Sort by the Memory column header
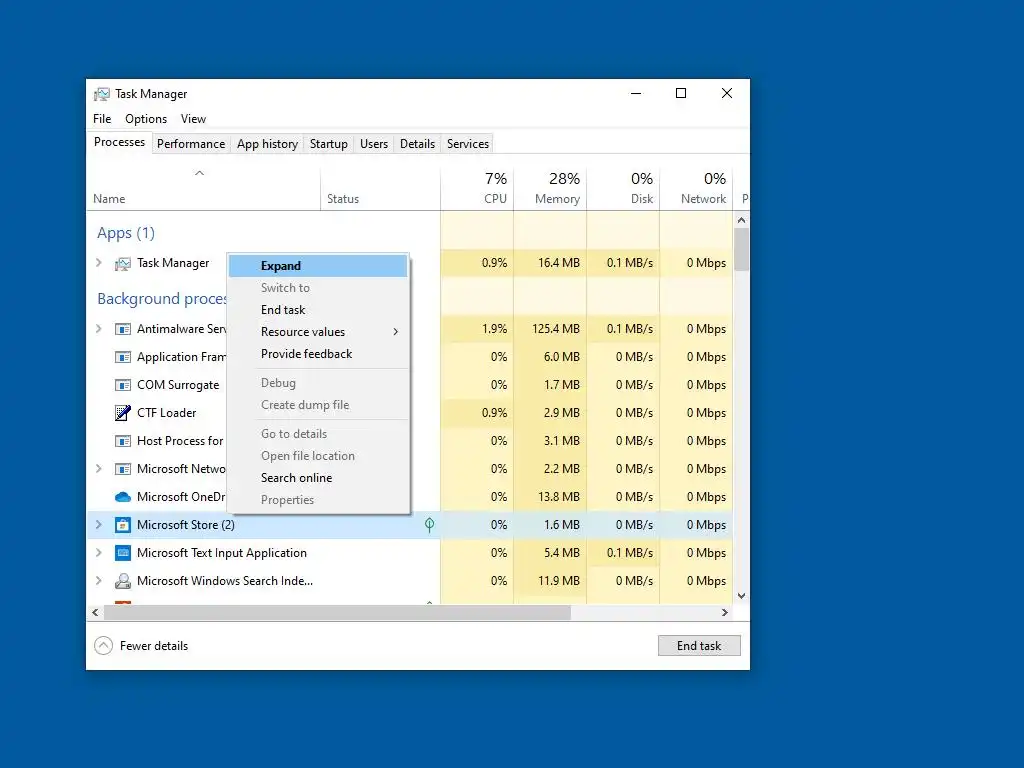This screenshot has height=768, width=1024. [551, 188]
